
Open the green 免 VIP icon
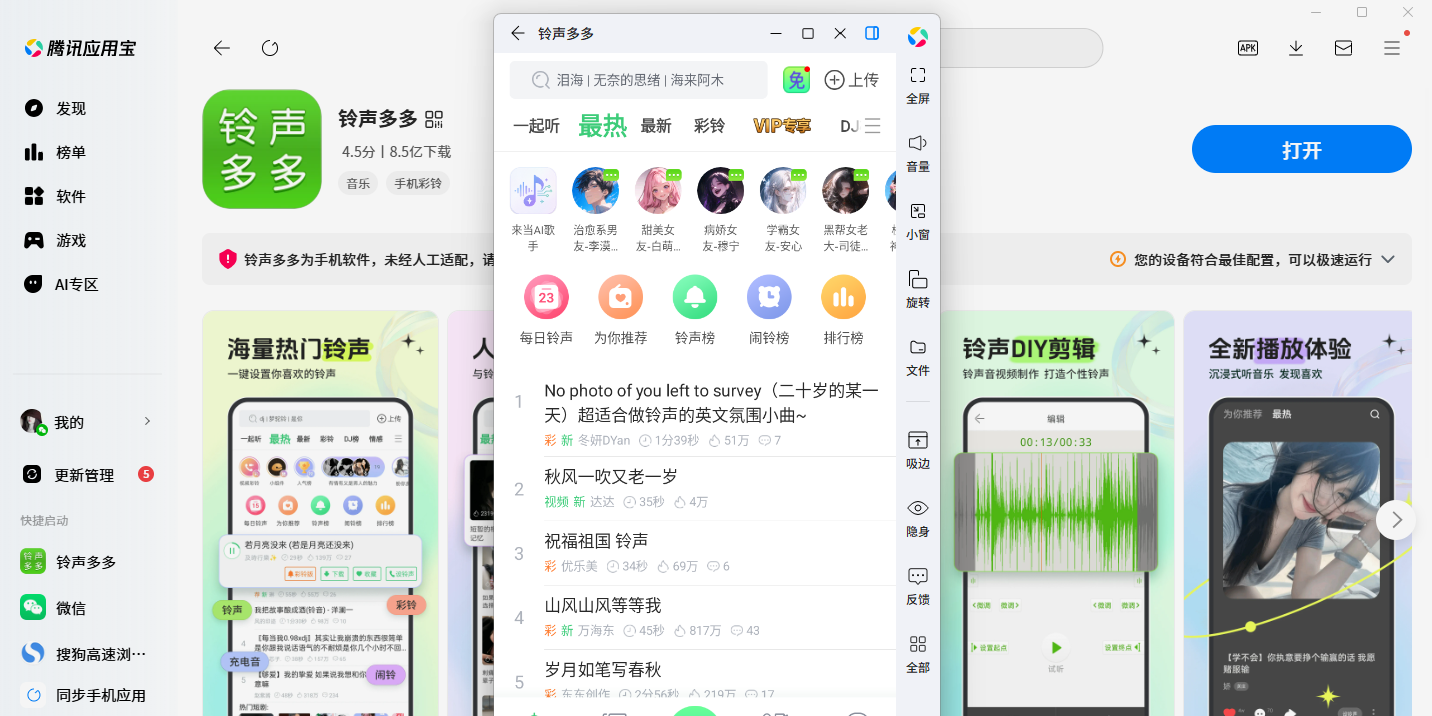[x=796, y=80]
